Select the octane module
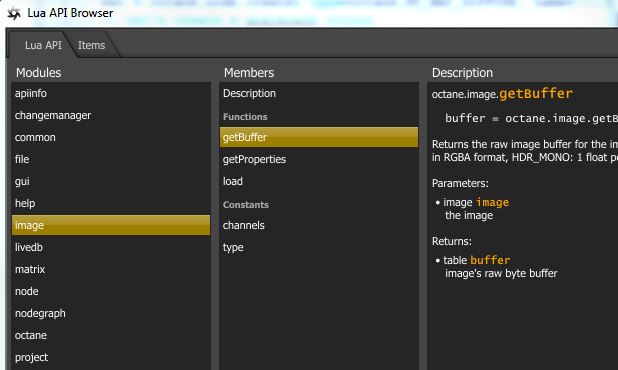Image resolution: width=618 pixels, height=370 pixels. tap(111, 335)
